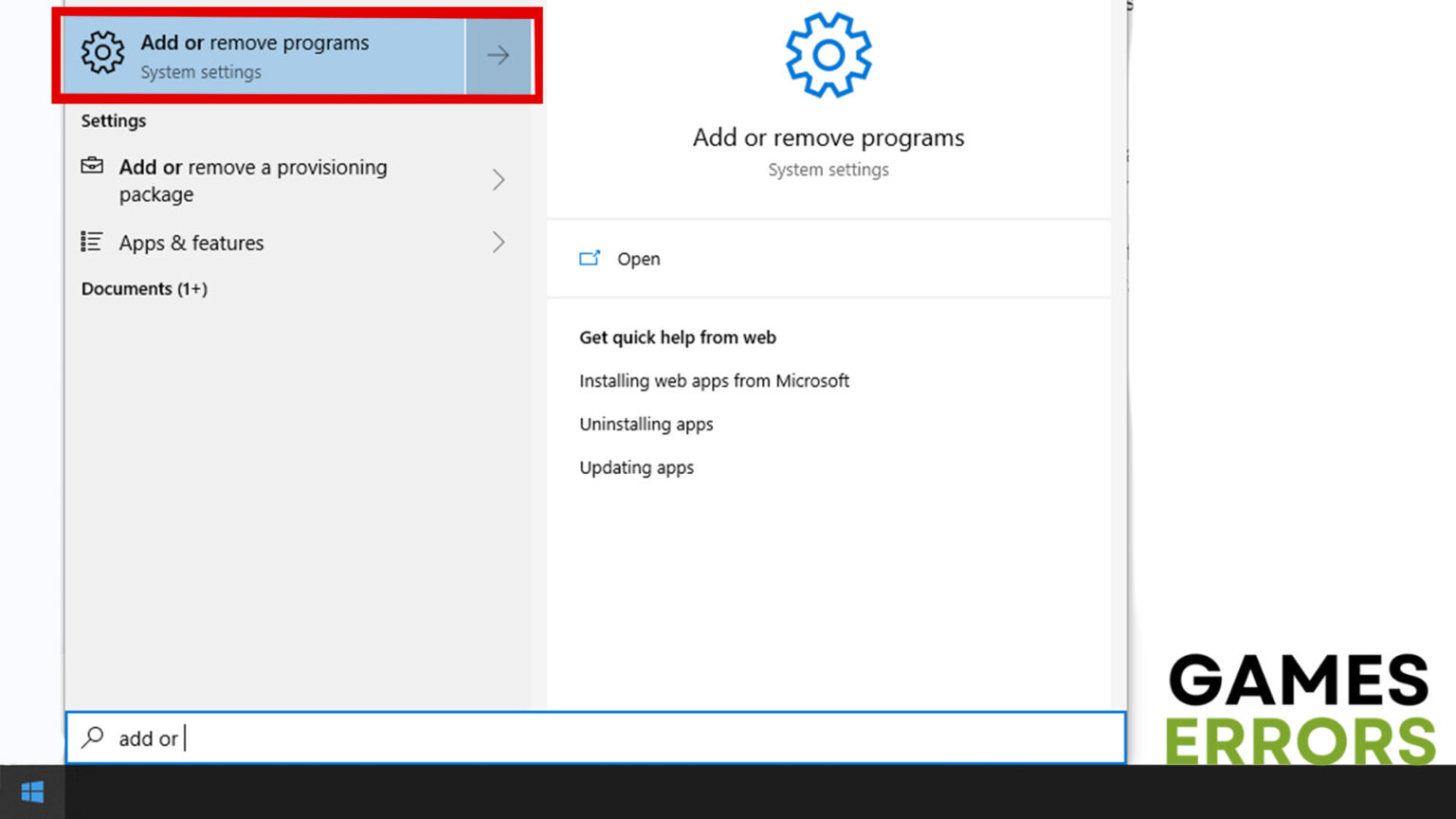Click the provisioning package briefcase icon
Screen dimensions: 1456x819
[x=92, y=167]
